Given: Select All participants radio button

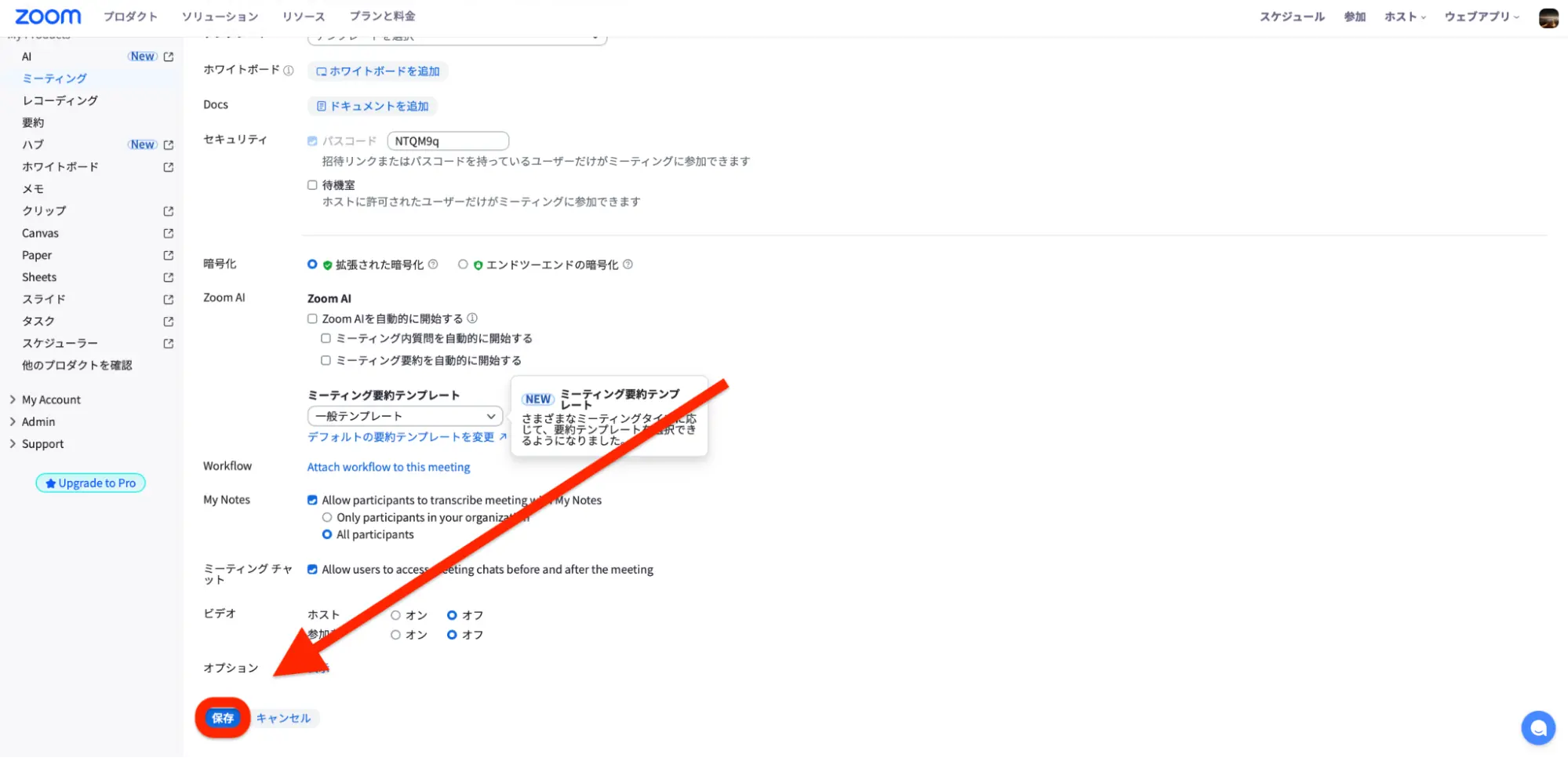Looking at the screenshot, I should pos(327,534).
